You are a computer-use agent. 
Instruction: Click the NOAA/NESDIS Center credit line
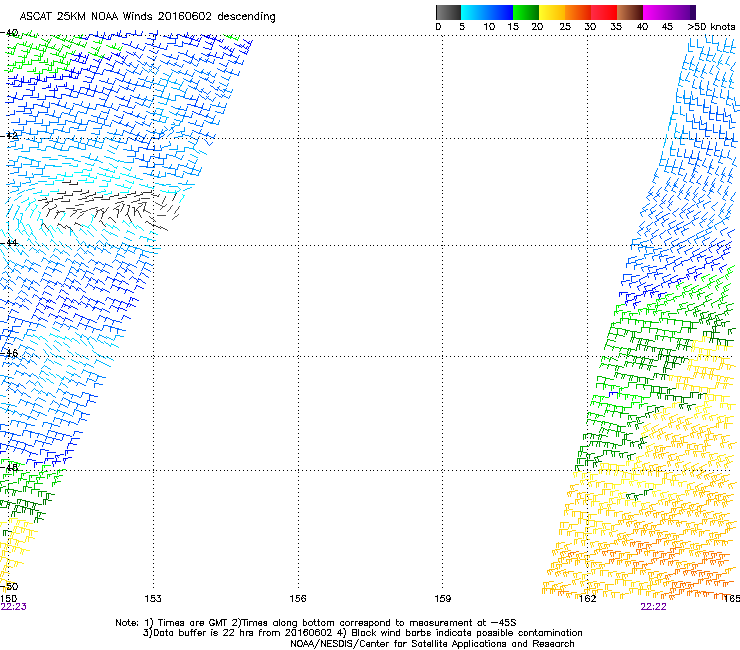point(432,644)
